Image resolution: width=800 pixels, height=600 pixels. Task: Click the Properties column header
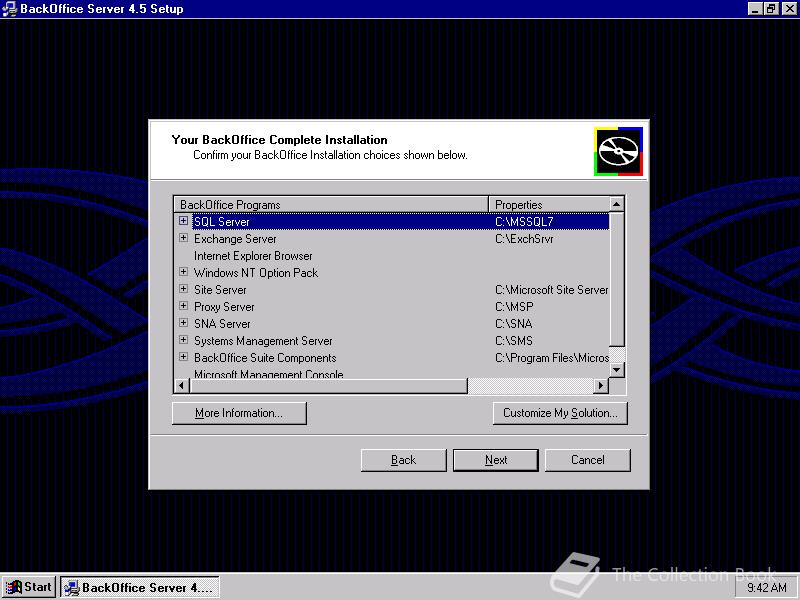click(549, 205)
